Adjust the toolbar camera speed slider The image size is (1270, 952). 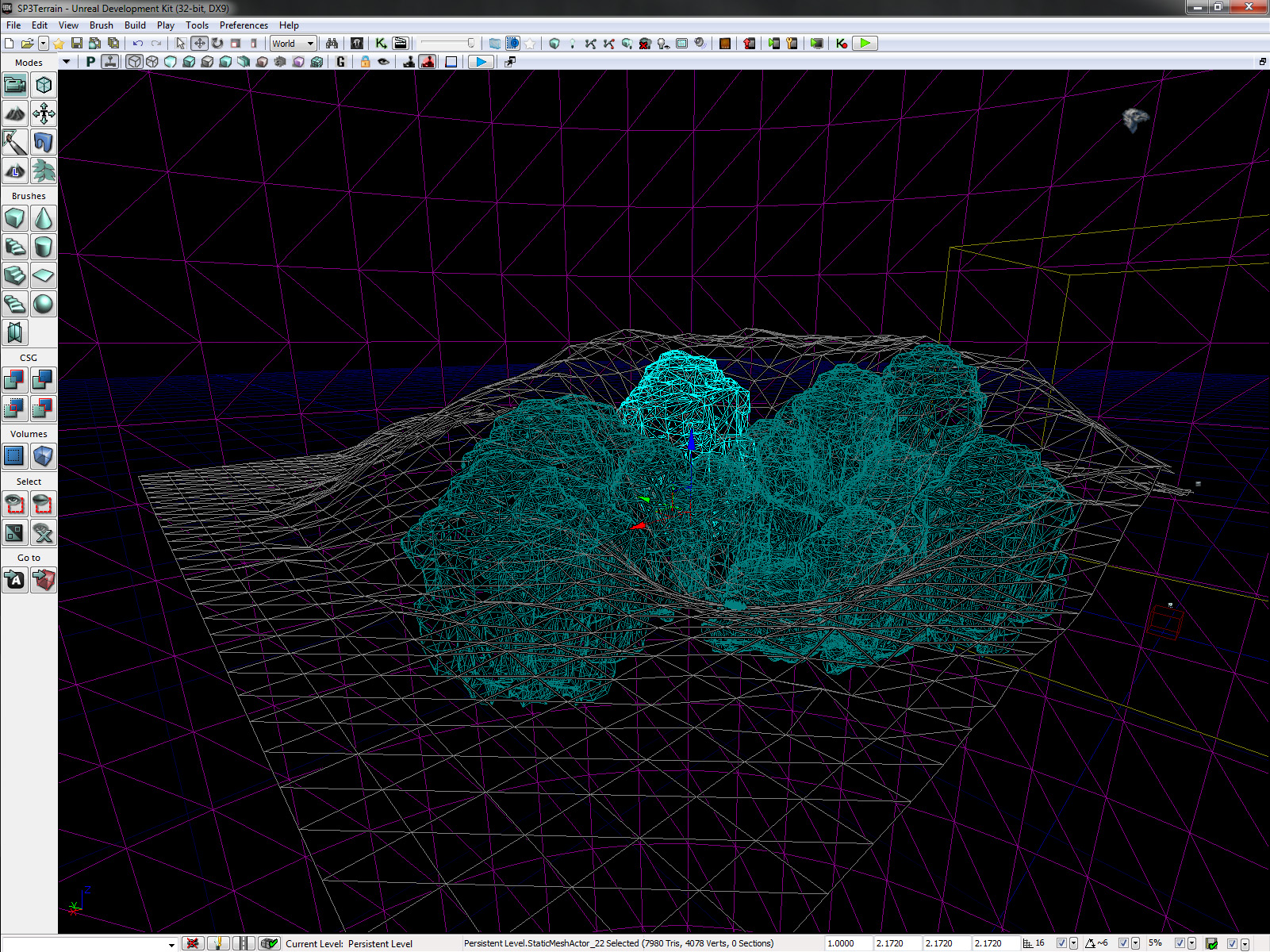point(448,44)
